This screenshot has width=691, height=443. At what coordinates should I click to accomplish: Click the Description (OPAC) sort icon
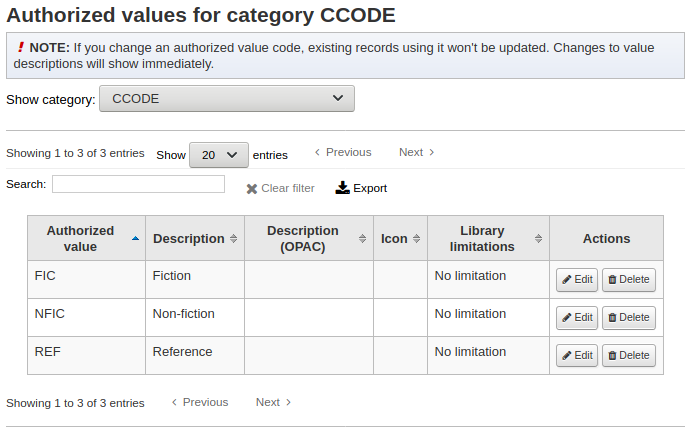tap(362, 239)
